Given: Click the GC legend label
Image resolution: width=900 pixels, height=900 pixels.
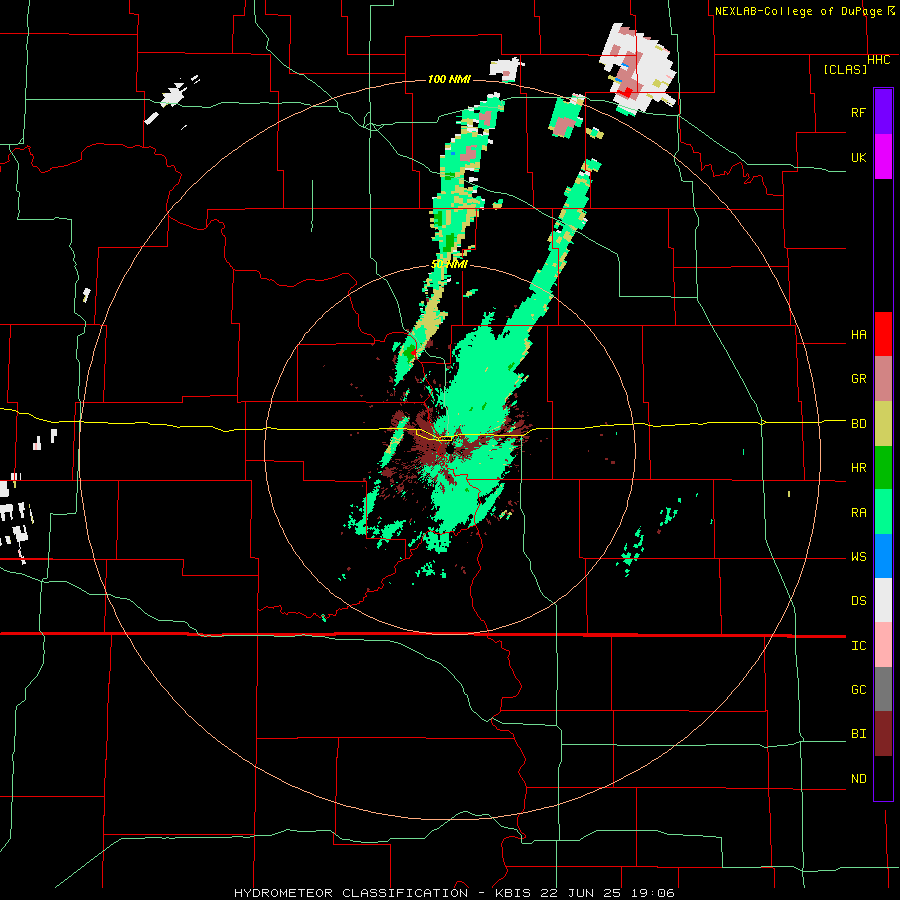Looking at the screenshot, I should pyautogui.click(x=859, y=689).
